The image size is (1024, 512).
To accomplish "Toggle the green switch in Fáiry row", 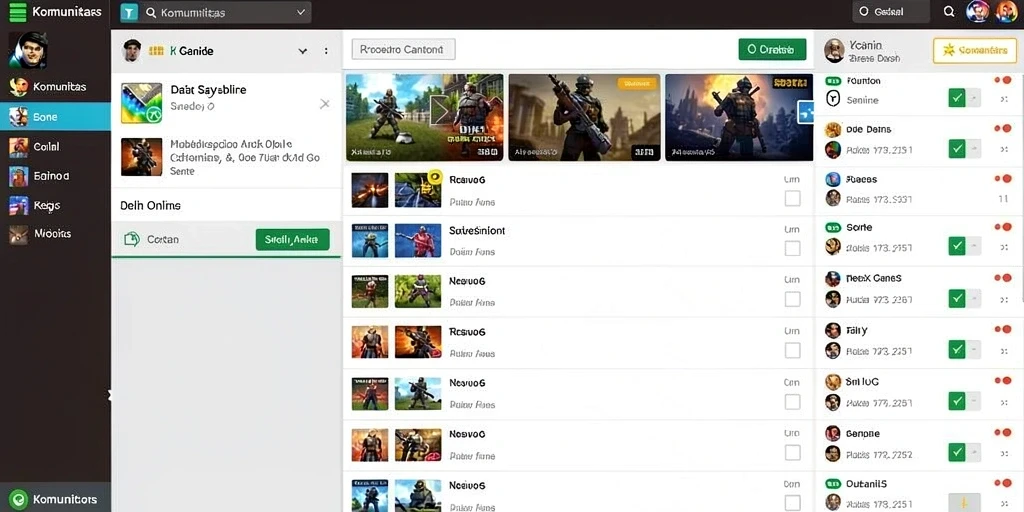I will tap(964, 349).
